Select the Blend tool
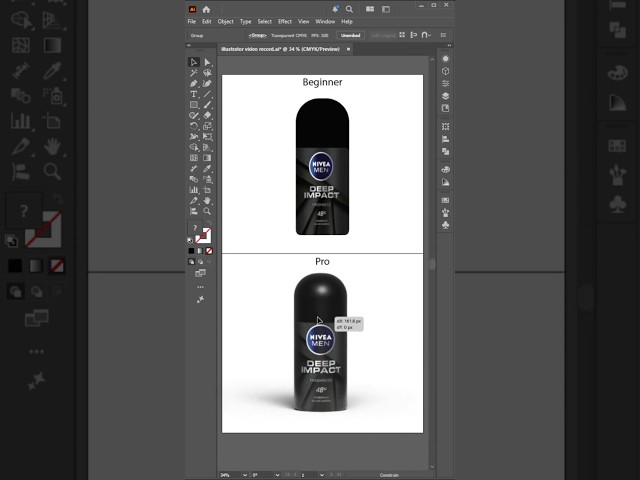 193,179
